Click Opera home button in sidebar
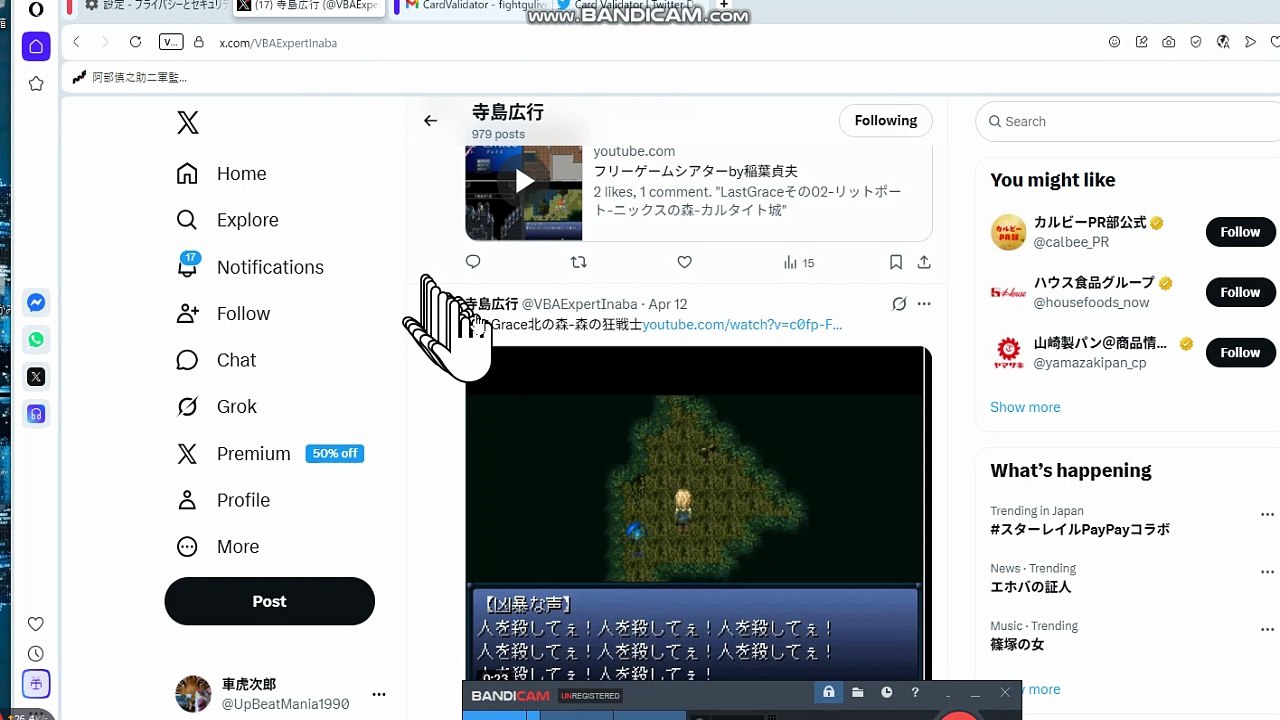 click(36, 47)
